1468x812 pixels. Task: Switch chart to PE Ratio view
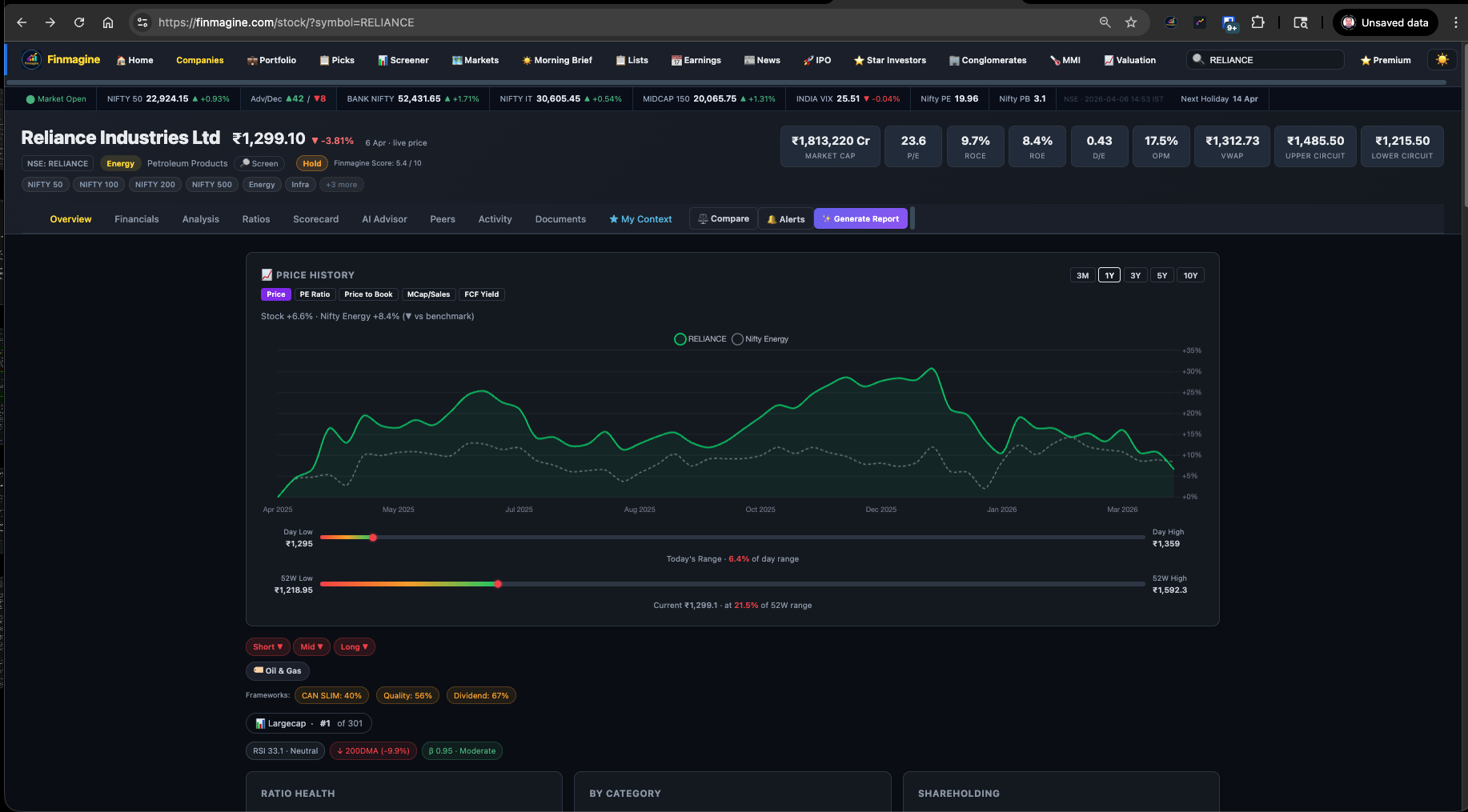315,294
